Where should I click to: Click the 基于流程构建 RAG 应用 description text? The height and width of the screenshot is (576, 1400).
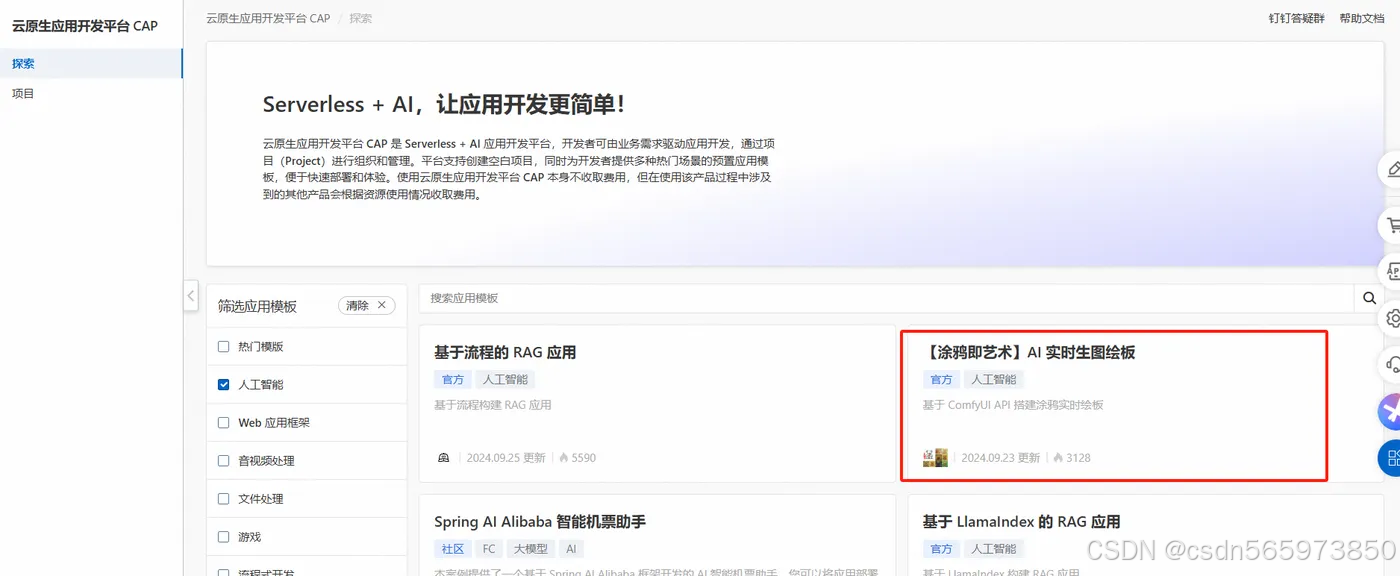[x=493, y=405]
